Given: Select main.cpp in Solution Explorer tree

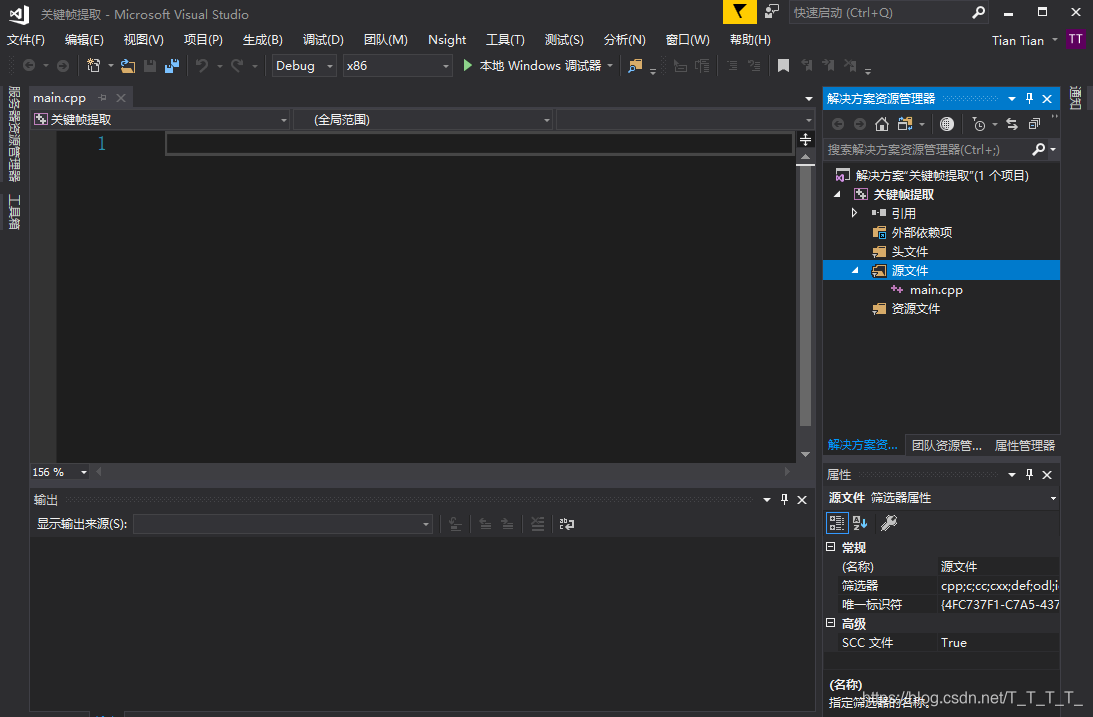Looking at the screenshot, I should pos(936,290).
